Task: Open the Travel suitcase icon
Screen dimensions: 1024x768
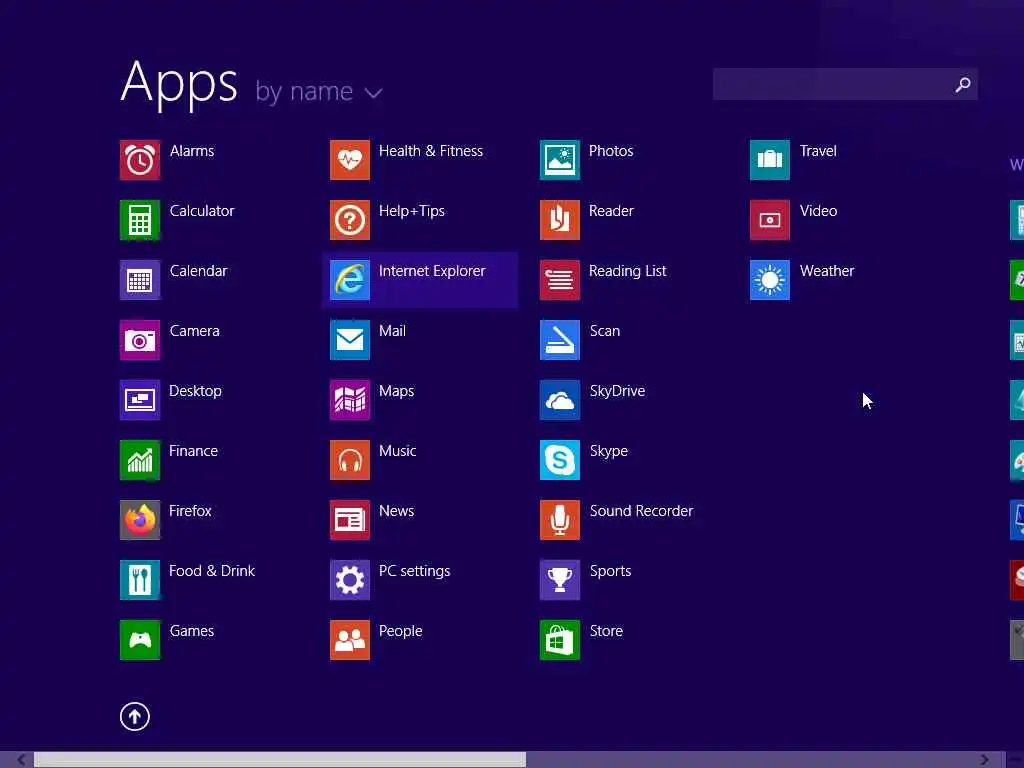Action: (770, 160)
